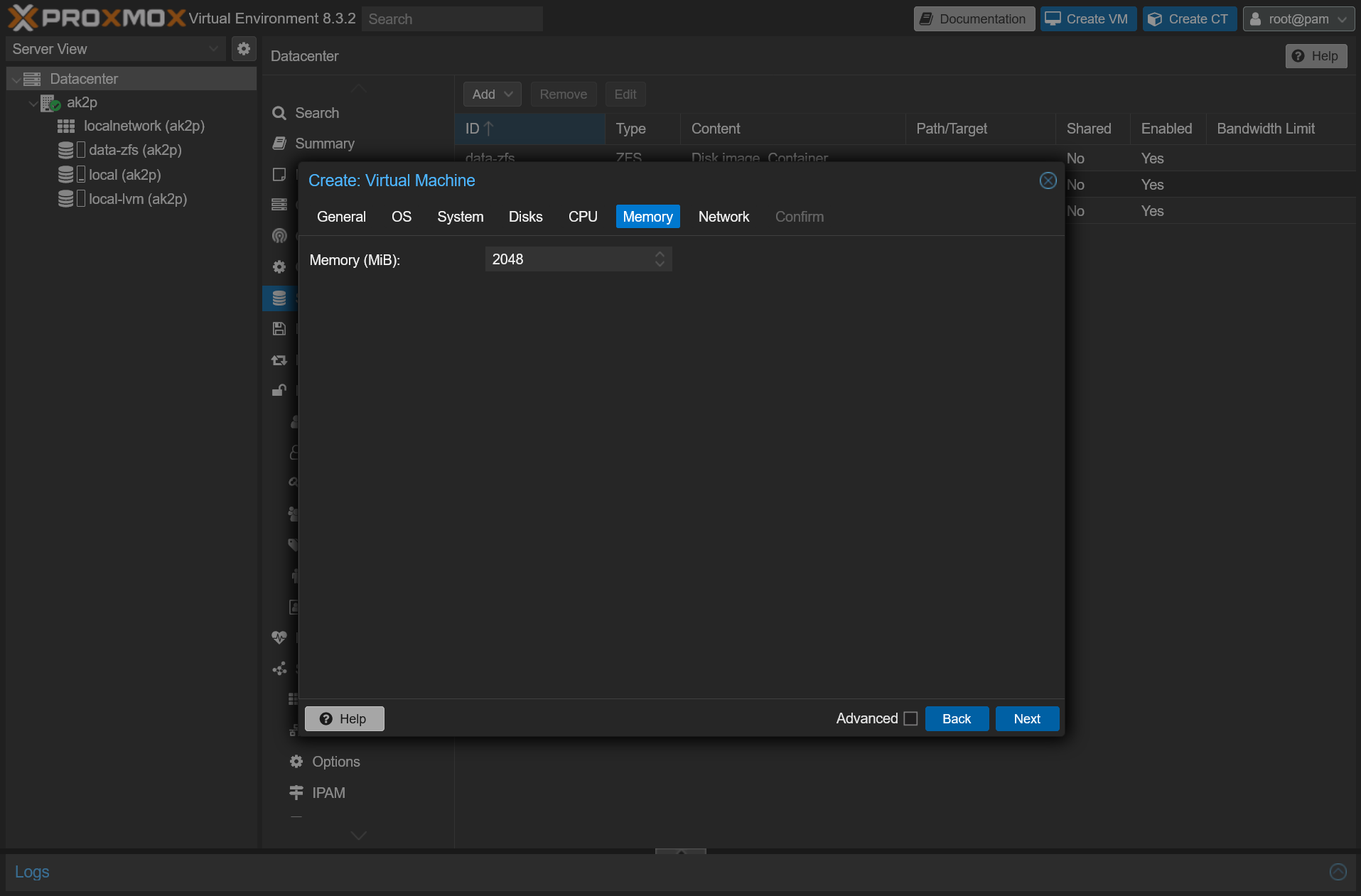This screenshot has height=896, width=1361.
Task: Click the localnetwork grid icon
Action: click(66, 126)
